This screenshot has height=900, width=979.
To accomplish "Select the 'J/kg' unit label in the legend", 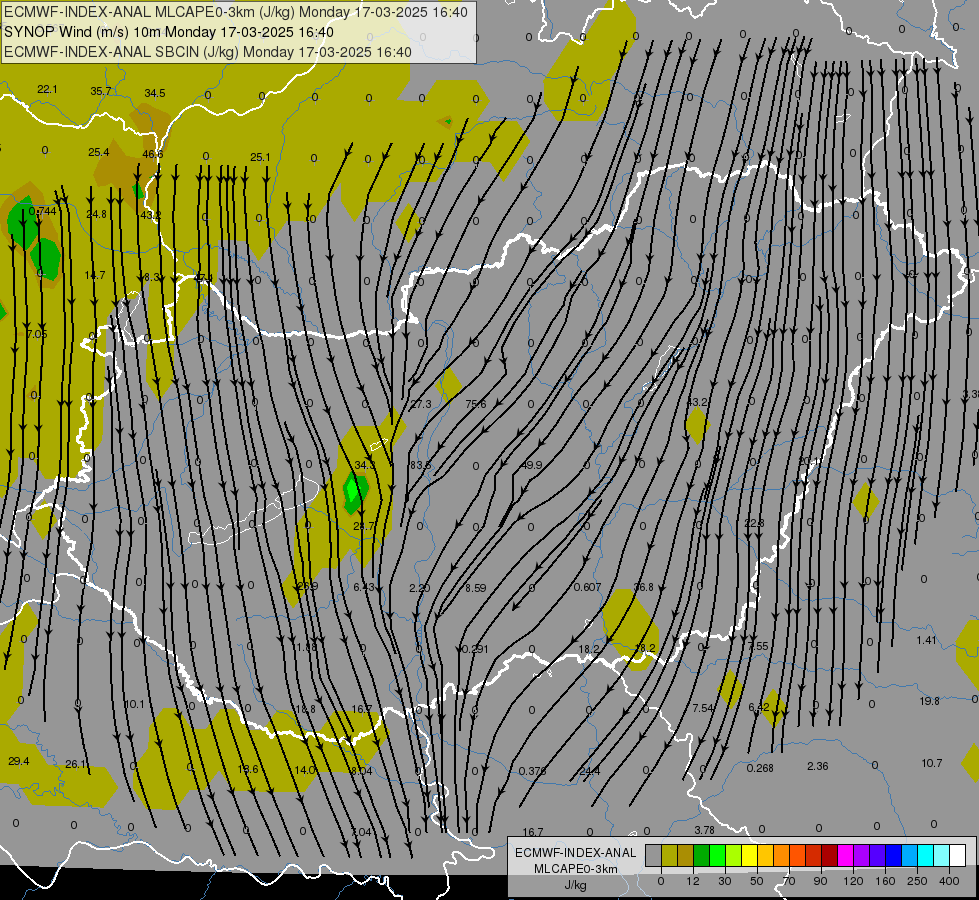I will pos(576,885).
